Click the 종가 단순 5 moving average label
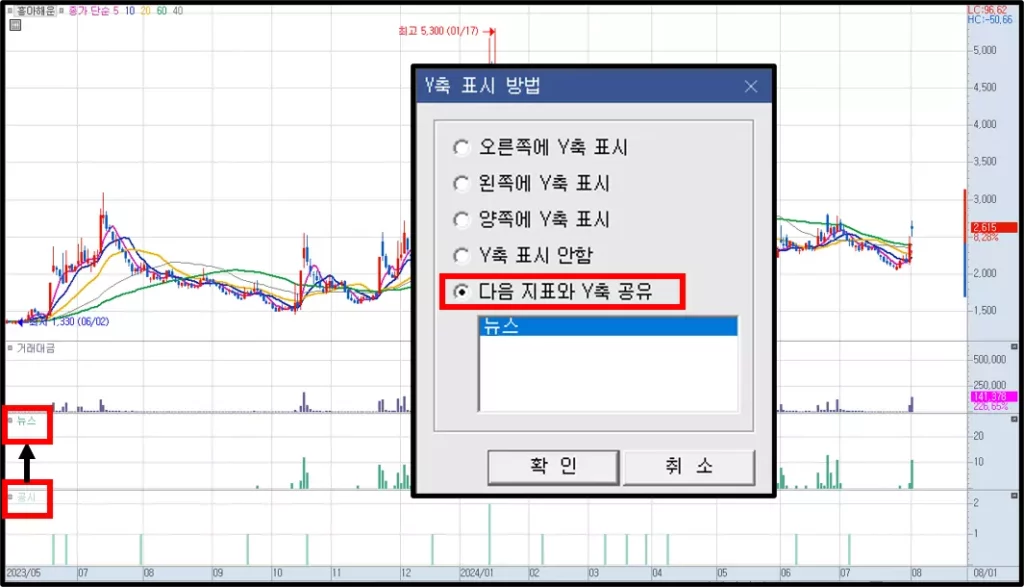This screenshot has height=587, width=1024. [x=93, y=11]
